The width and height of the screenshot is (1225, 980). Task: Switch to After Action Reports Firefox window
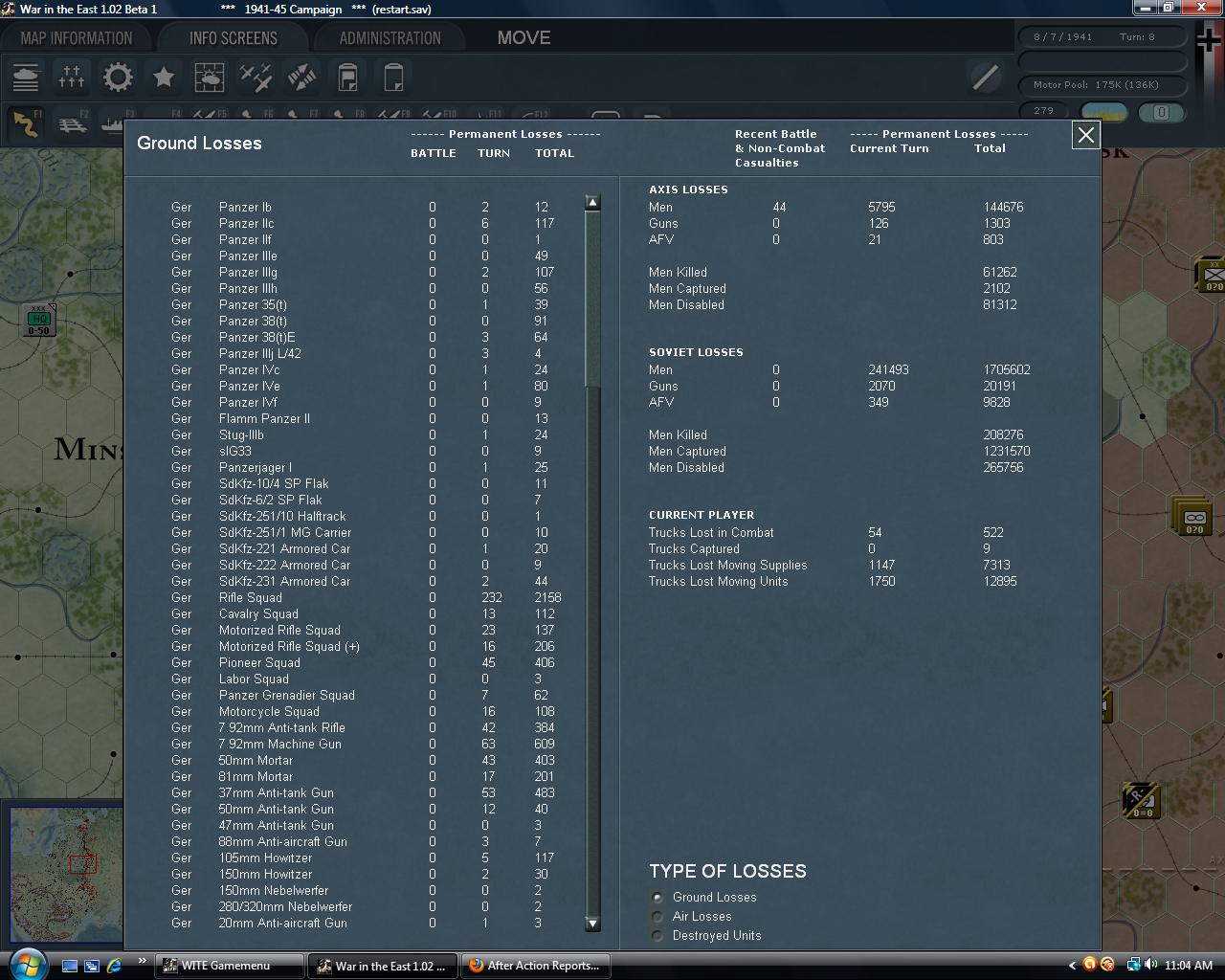(x=537, y=966)
